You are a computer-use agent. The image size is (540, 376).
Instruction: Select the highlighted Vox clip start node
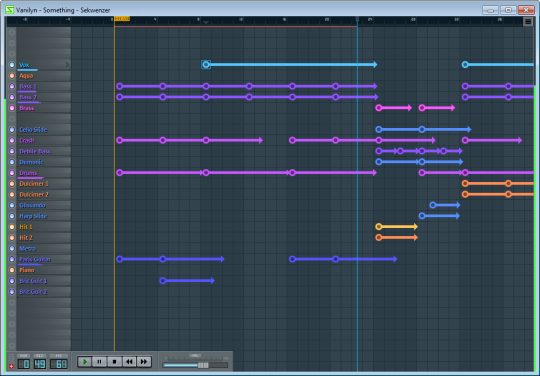tap(206, 64)
